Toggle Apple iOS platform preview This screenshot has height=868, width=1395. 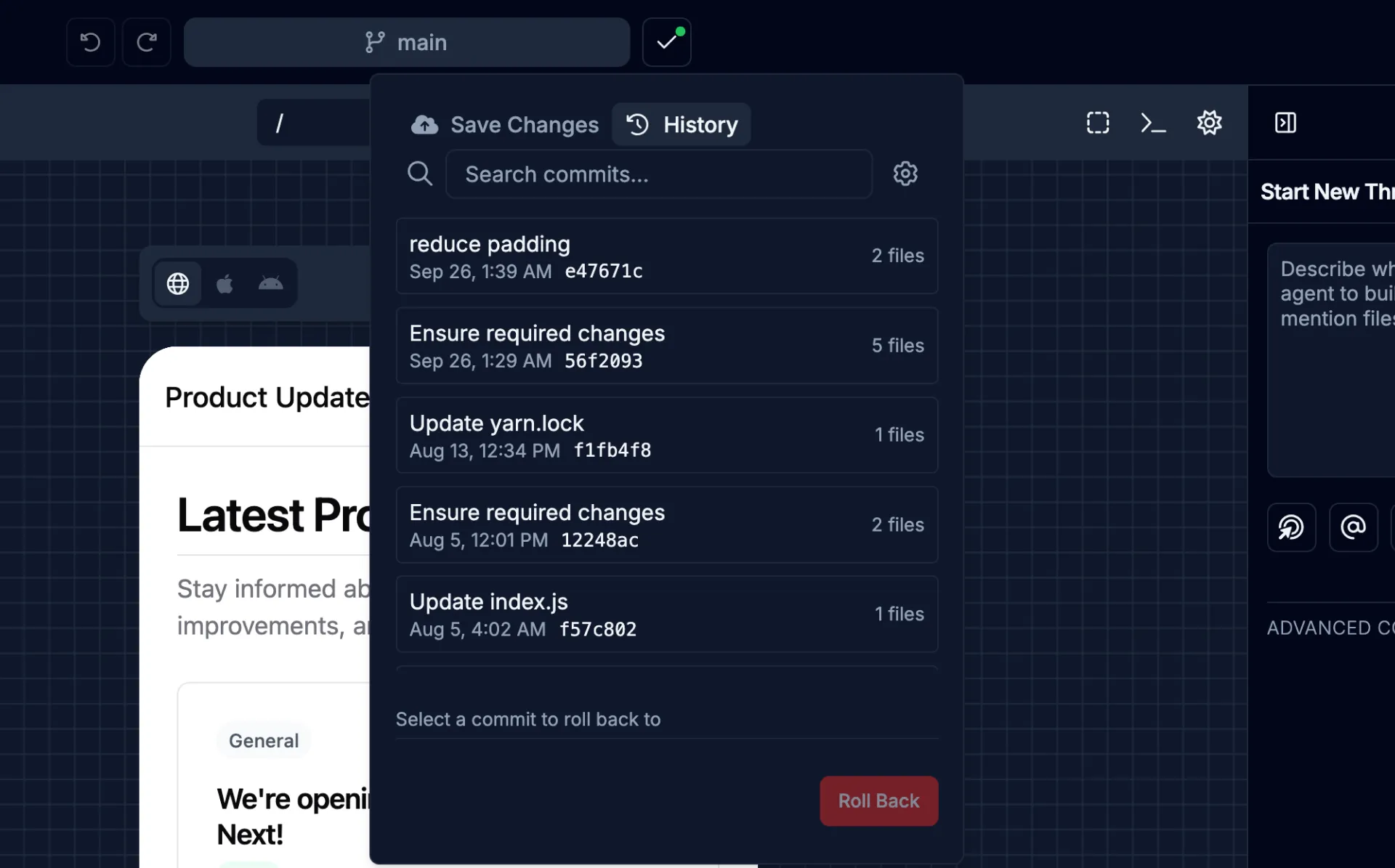coord(225,283)
